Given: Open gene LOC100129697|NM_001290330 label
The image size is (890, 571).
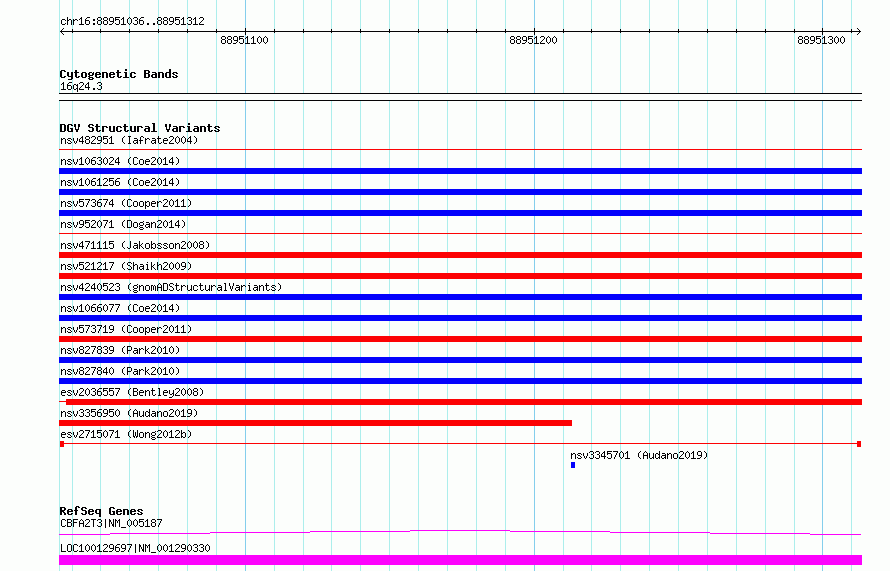Looking at the screenshot, I should tap(135, 548).
